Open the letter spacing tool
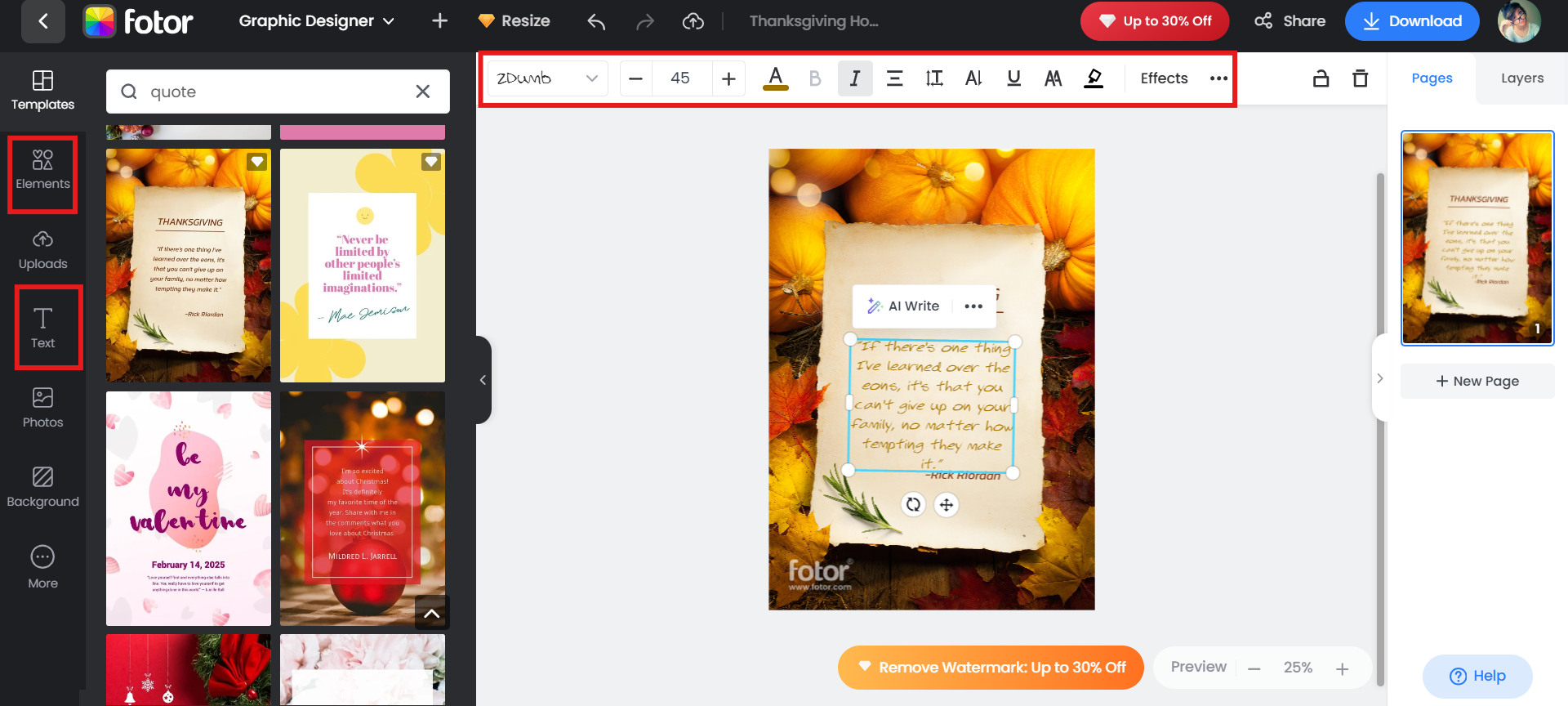The height and width of the screenshot is (706, 1568). pos(973,78)
